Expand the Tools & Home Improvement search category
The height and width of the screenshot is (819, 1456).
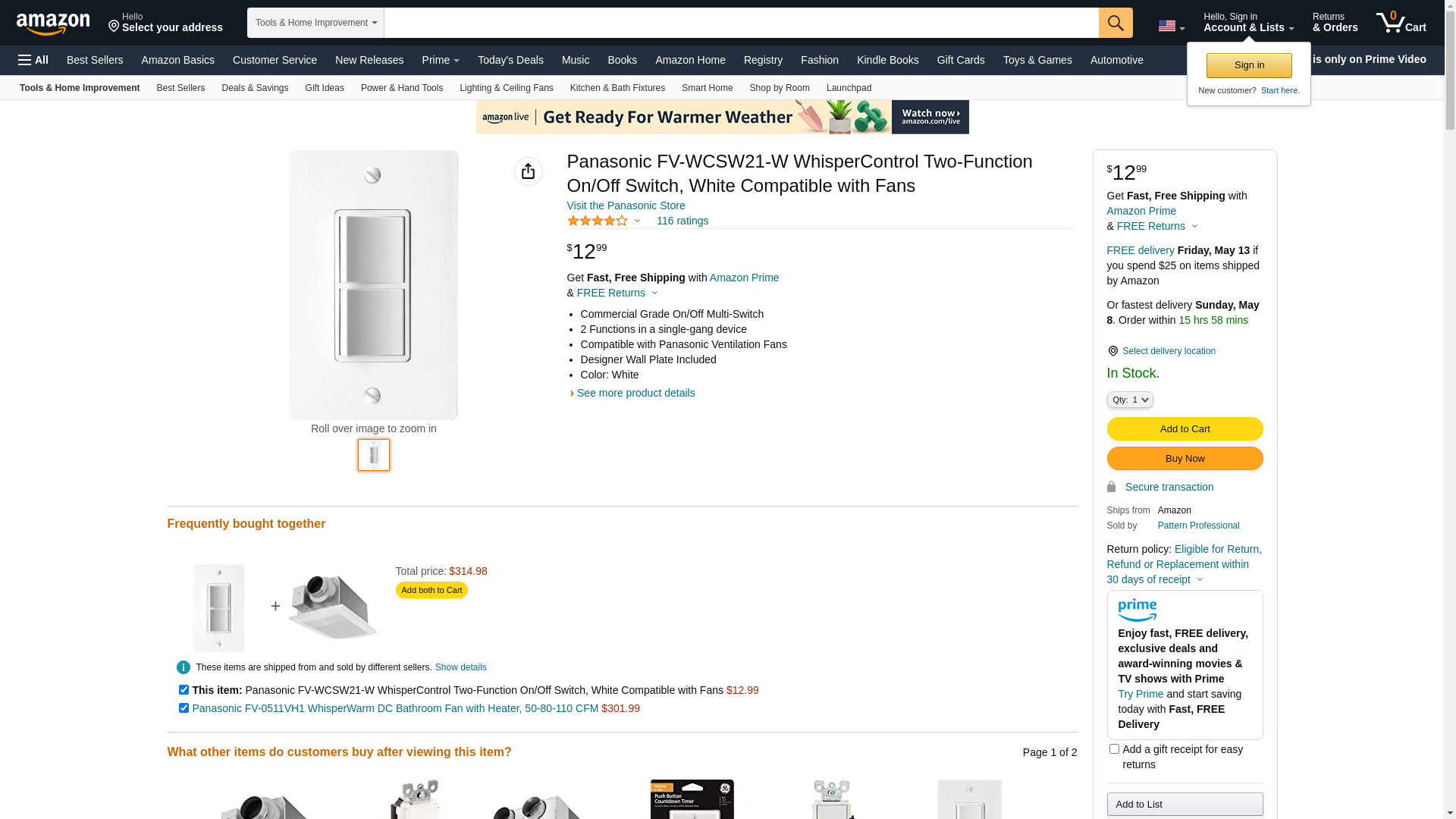click(315, 23)
